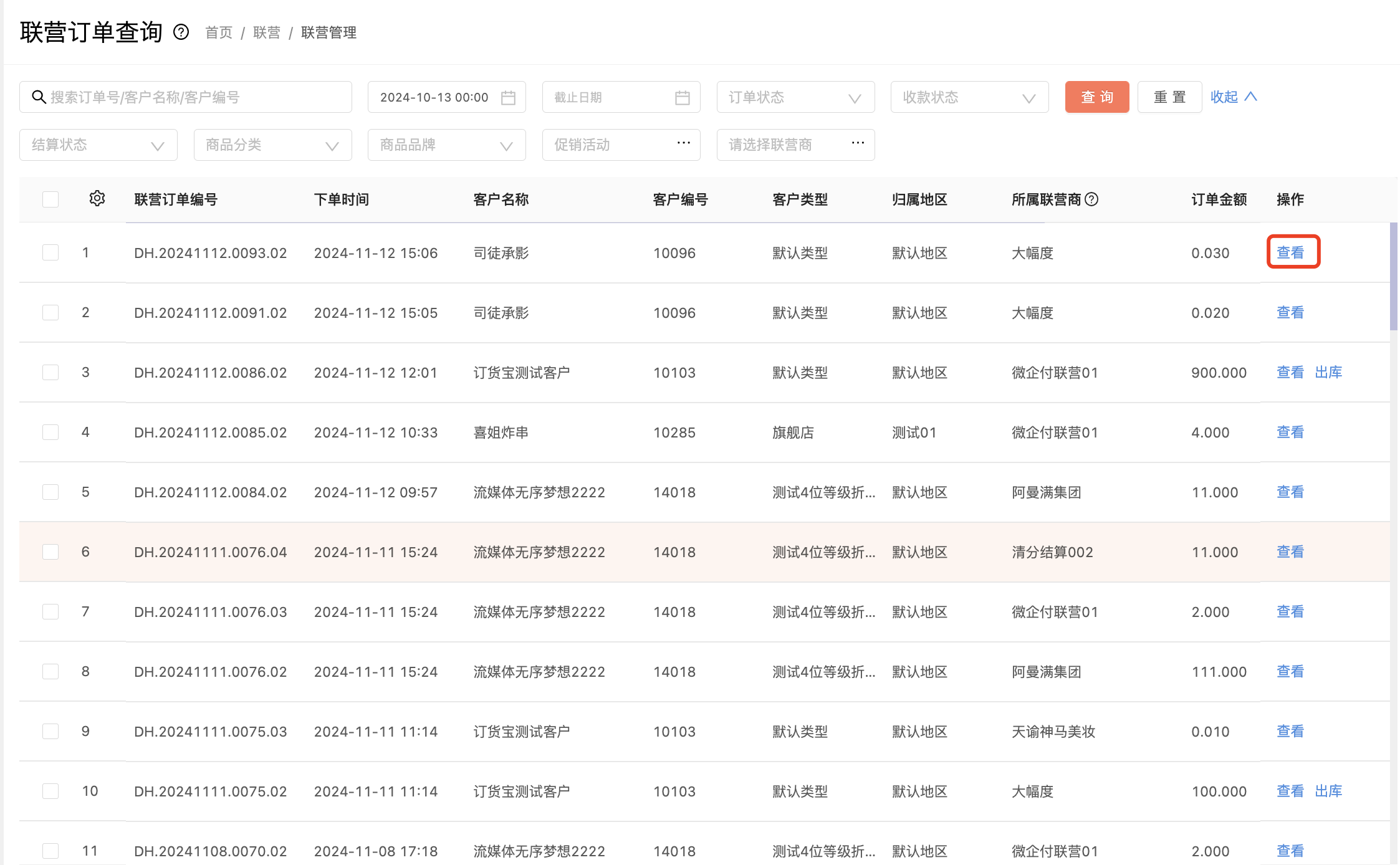Click the 旗舰店 customer type cell
Screen dimensions: 1400x865
pos(793,432)
